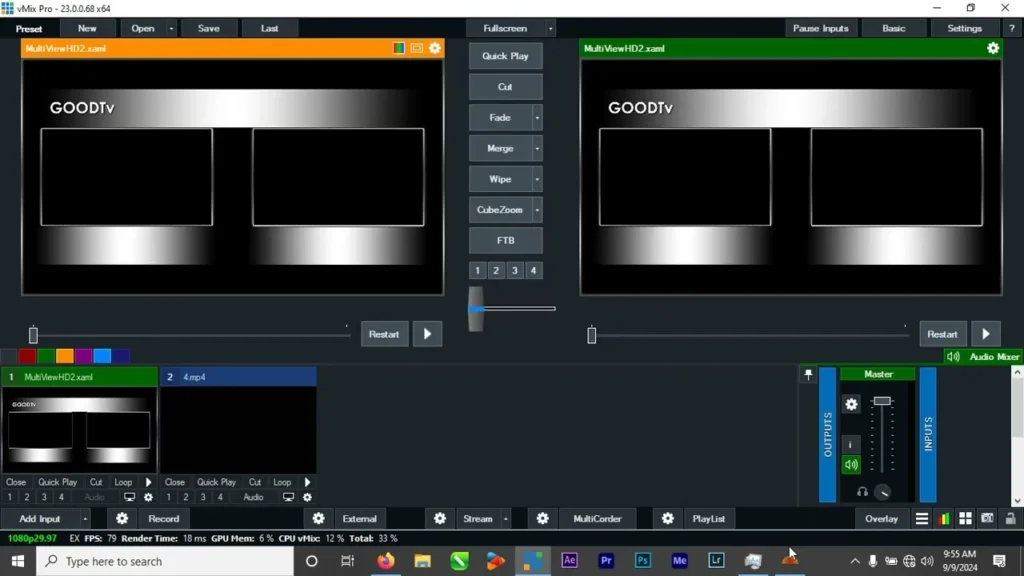The width and height of the screenshot is (1024, 576).
Task: Click monitor icon on MultiViewHD2.xaml input
Action: [129, 497]
